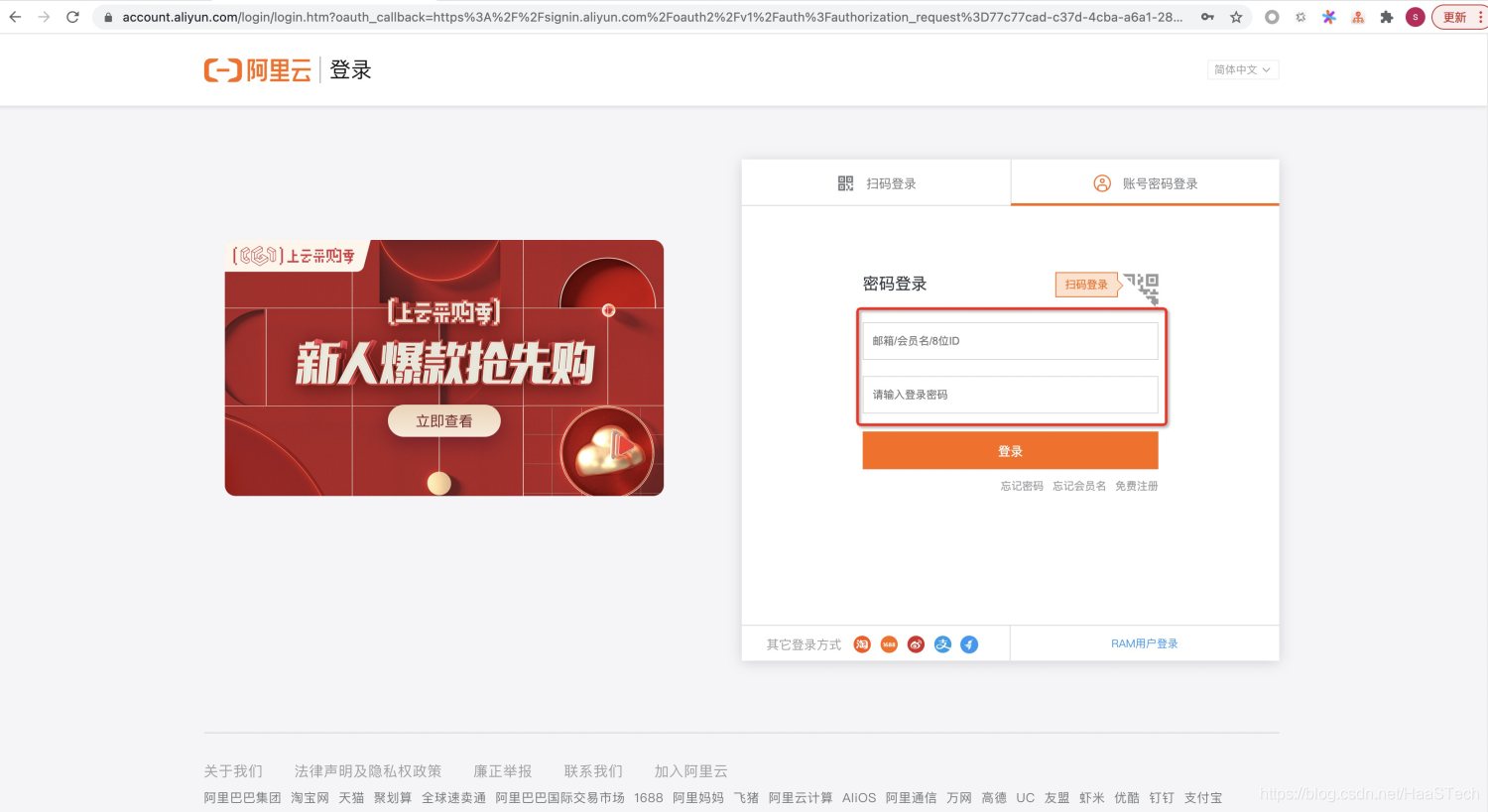Open the 1688 footer text link
Image resolution: width=1488 pixels, height=812 pixels.
649,798
